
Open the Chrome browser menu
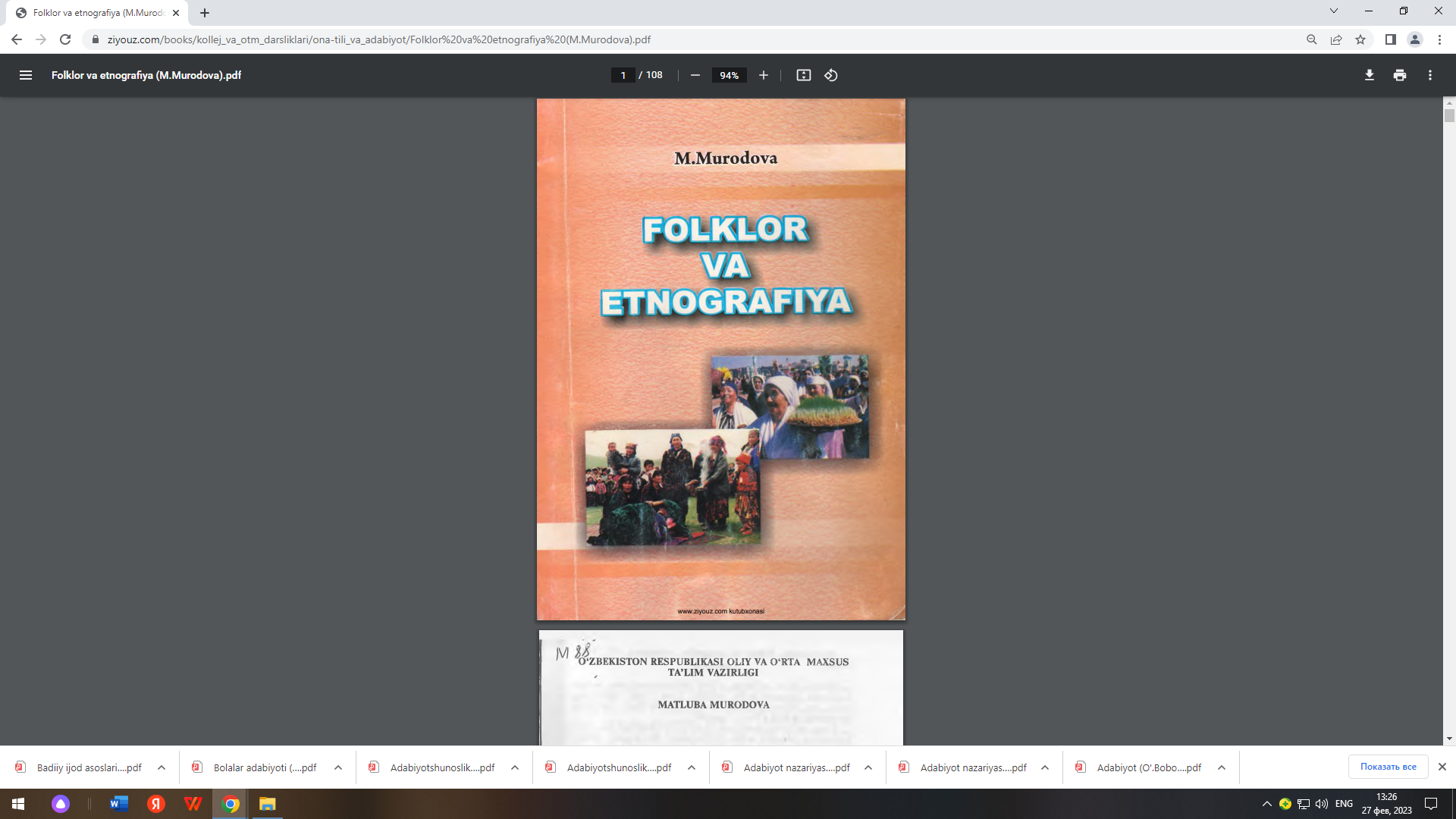click(1440, 39)
